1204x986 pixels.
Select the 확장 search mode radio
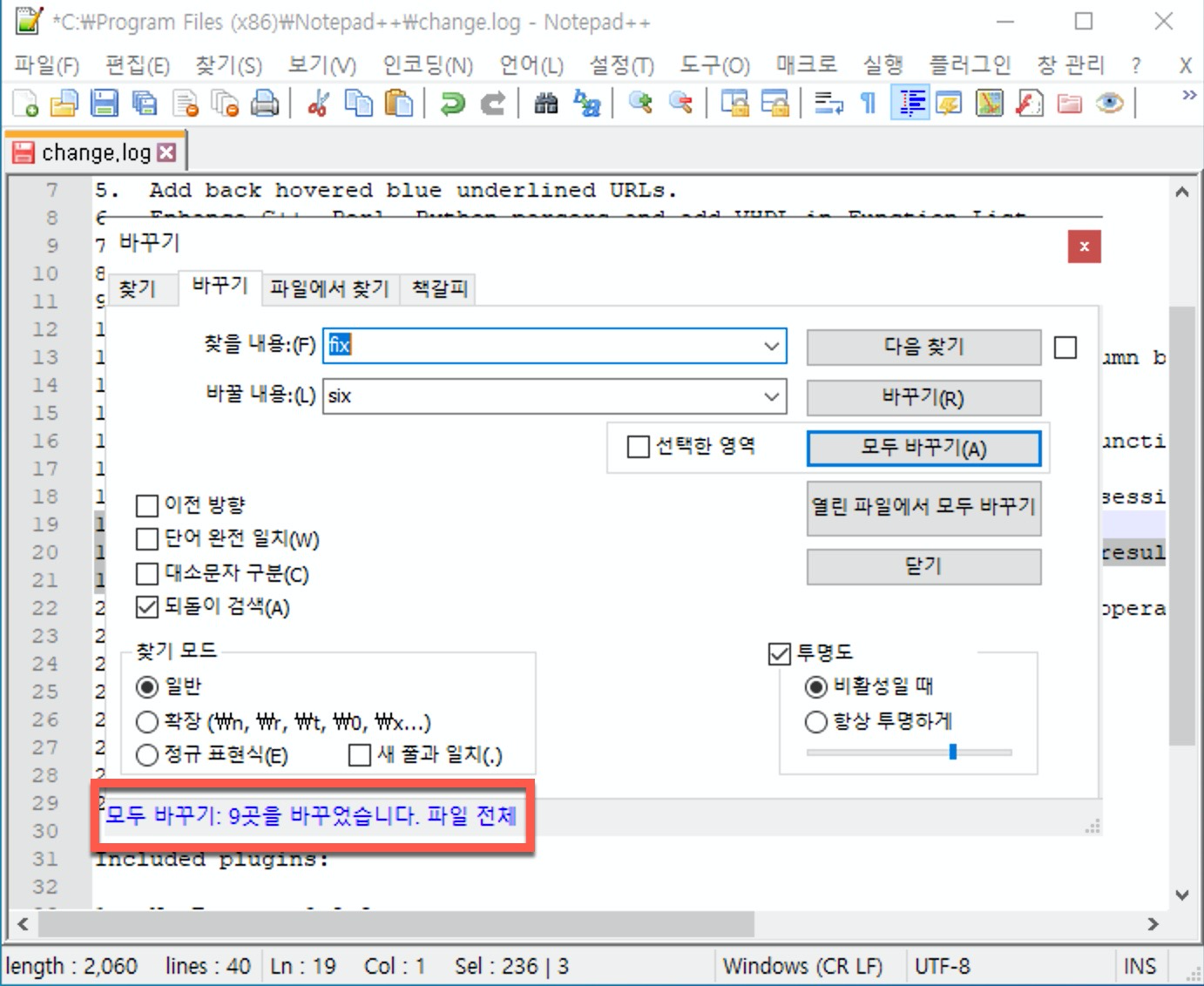click(x=147, y=722)
